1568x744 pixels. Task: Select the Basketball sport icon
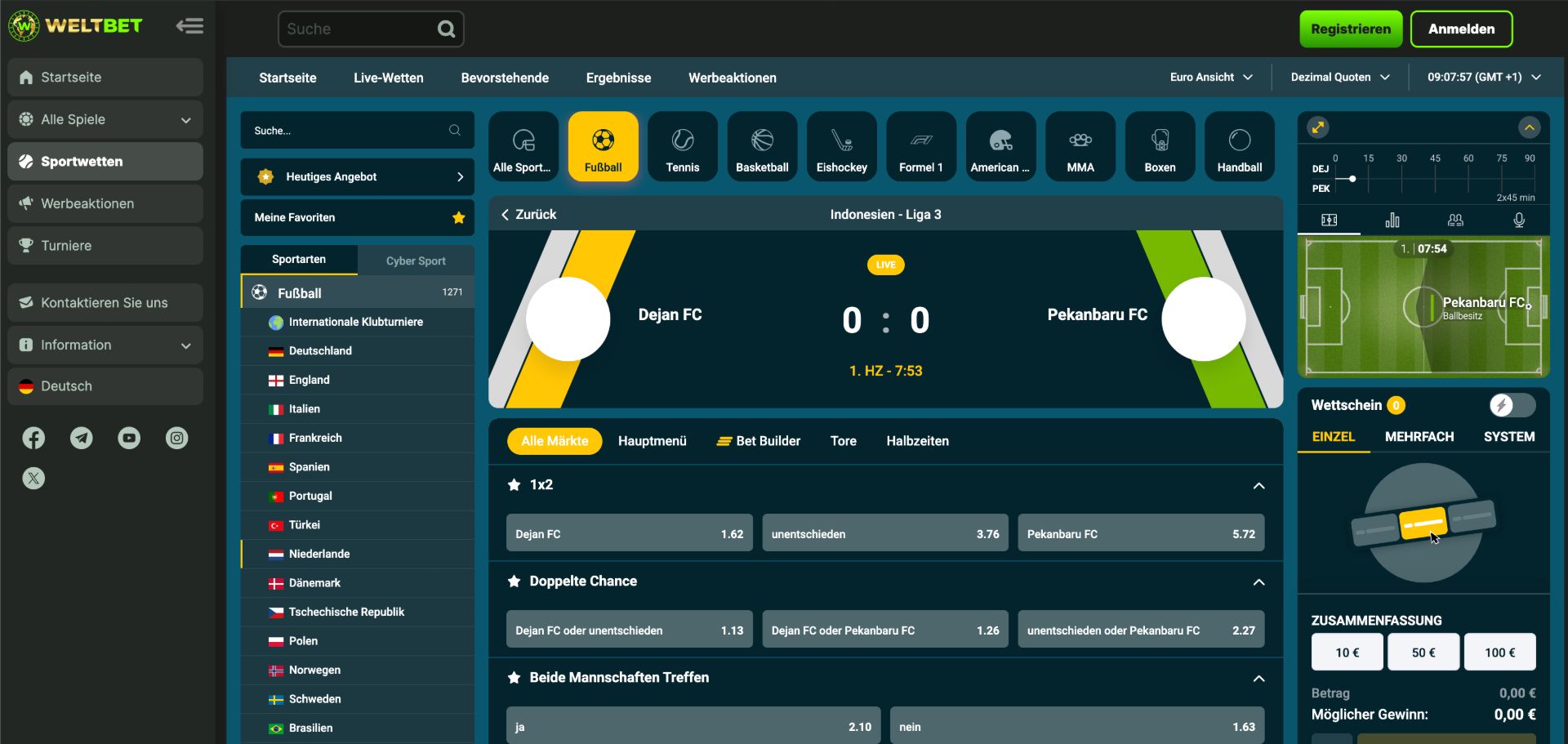tap(762, 147)
